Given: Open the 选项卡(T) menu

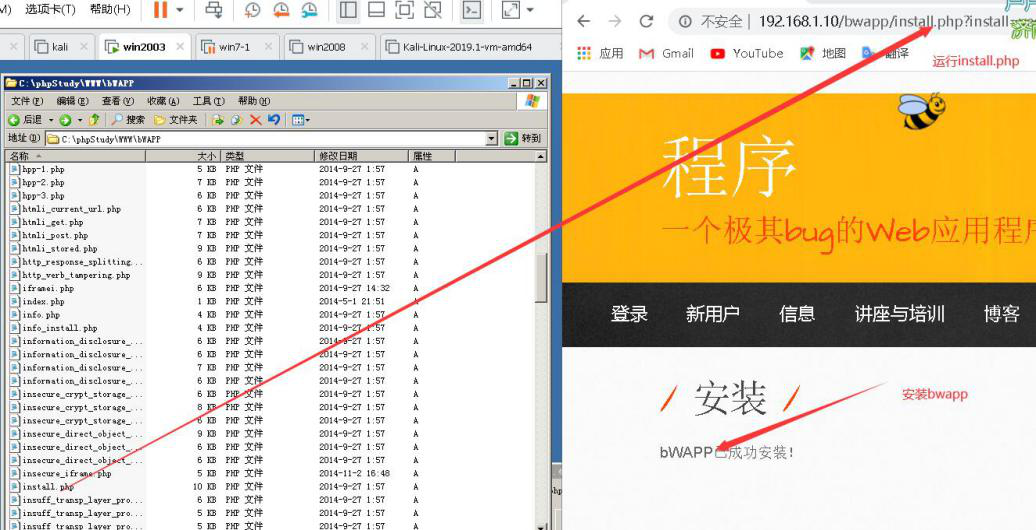Looking at the screenshot, I should click(x=50, y=9).
